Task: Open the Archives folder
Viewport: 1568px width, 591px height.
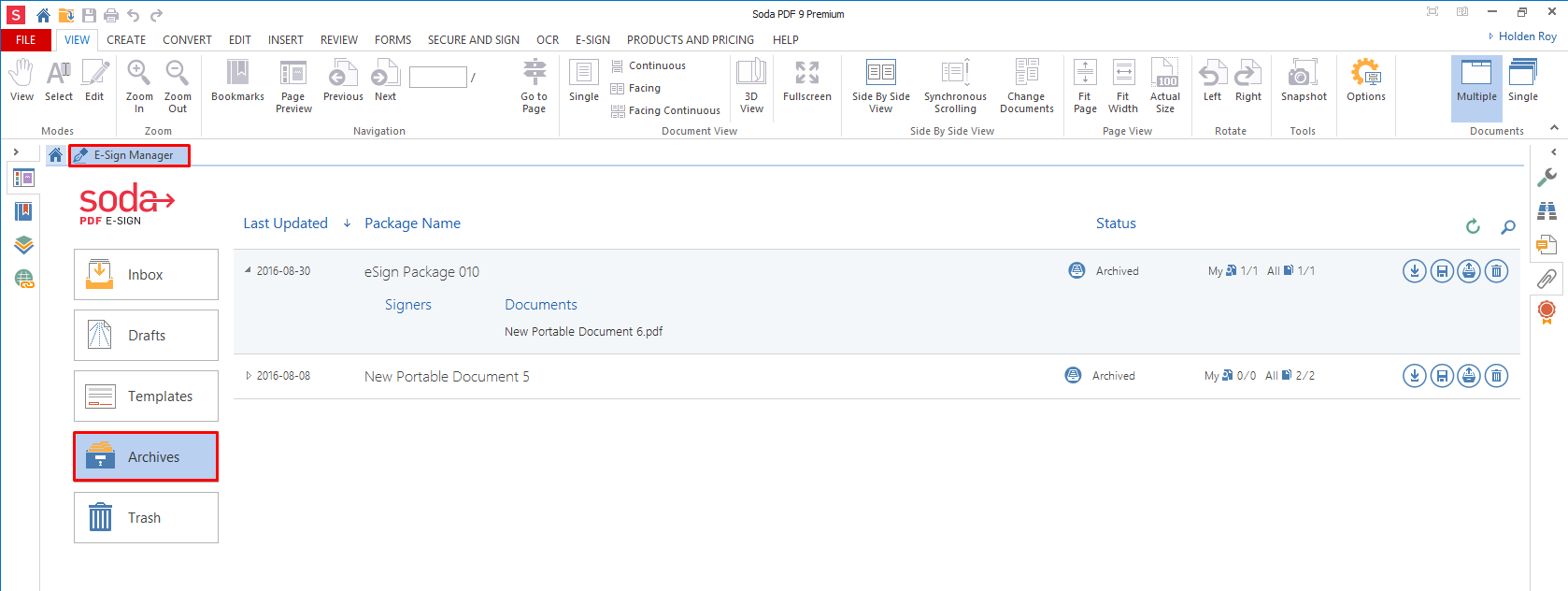Action: 146,456
